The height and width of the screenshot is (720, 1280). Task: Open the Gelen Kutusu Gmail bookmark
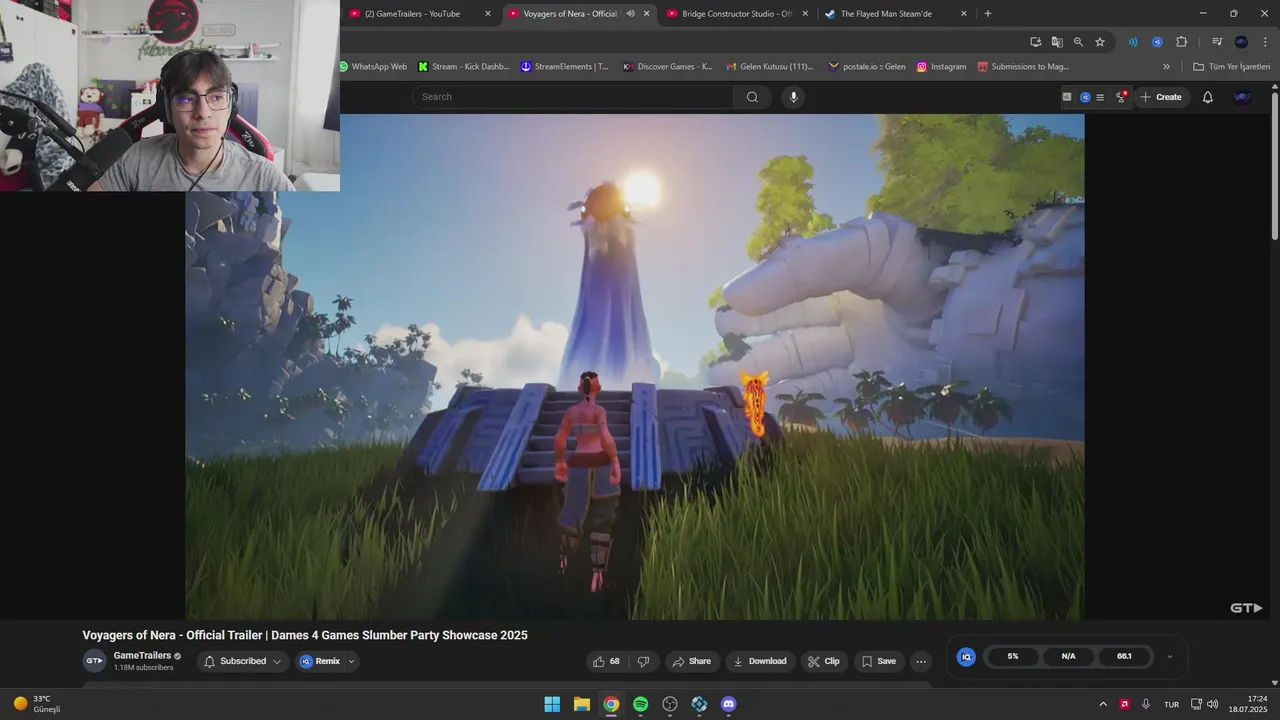point(769,67)
